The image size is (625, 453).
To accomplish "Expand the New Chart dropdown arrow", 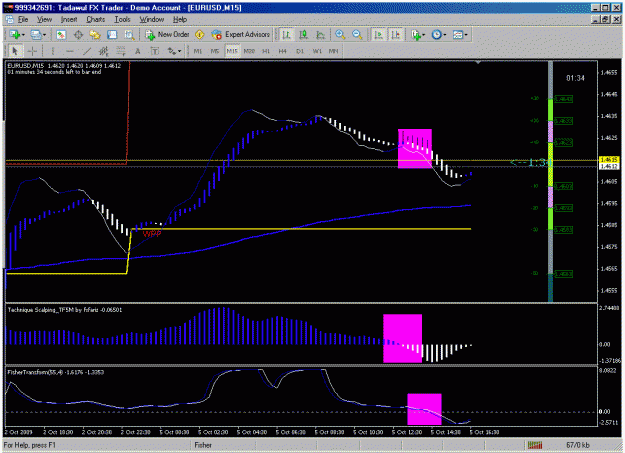I will click(x=24, y=35).
